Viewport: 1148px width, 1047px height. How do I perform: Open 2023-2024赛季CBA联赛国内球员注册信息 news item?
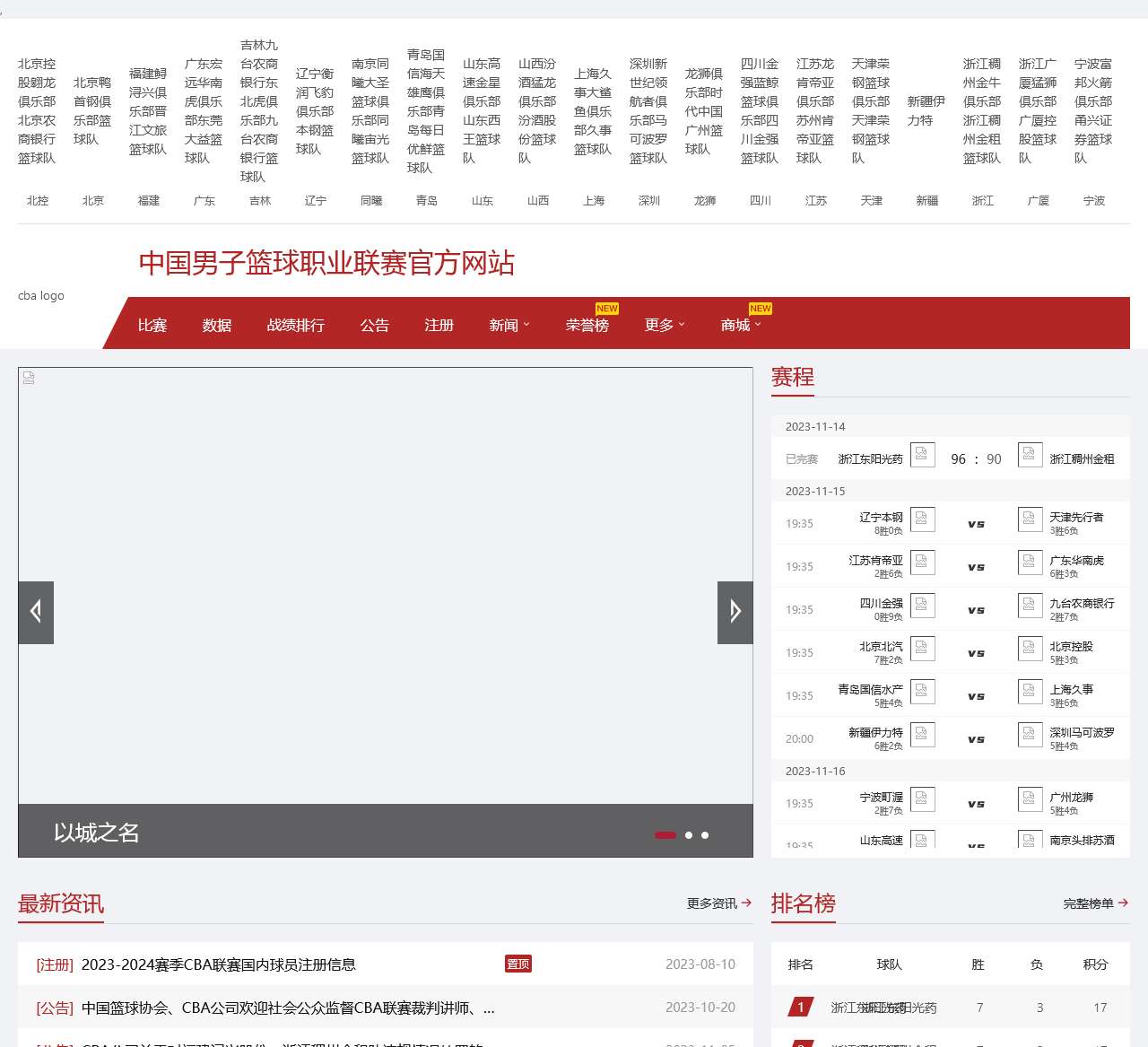218,964
